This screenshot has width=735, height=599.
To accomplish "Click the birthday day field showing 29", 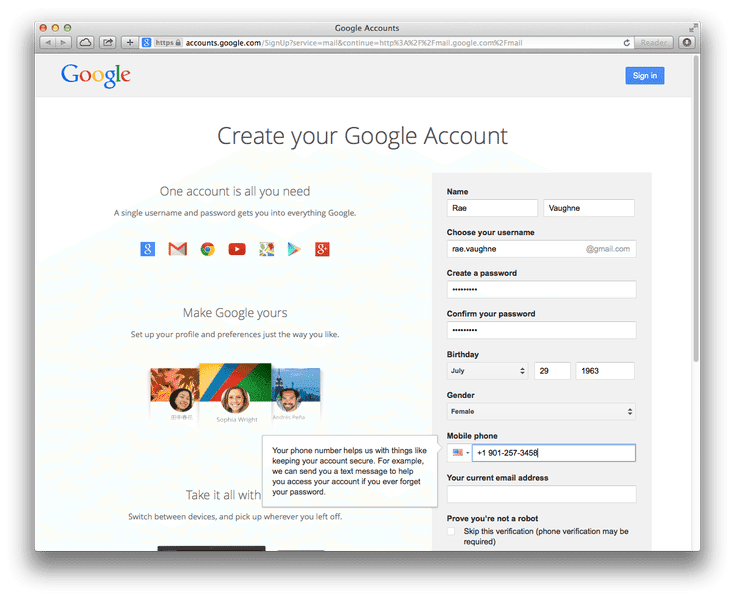I will click(x=552, y=371).
